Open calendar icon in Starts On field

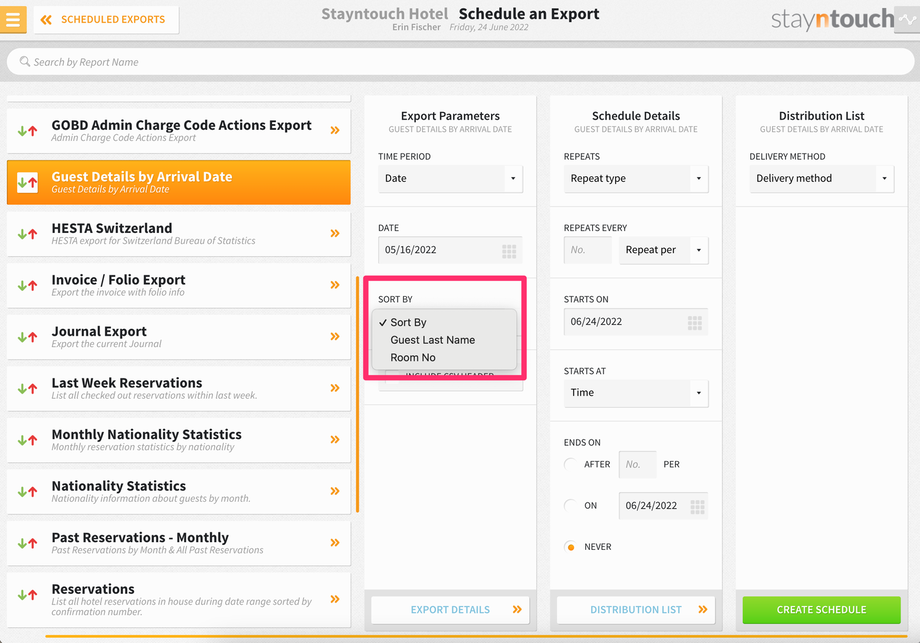pos(695,323)
